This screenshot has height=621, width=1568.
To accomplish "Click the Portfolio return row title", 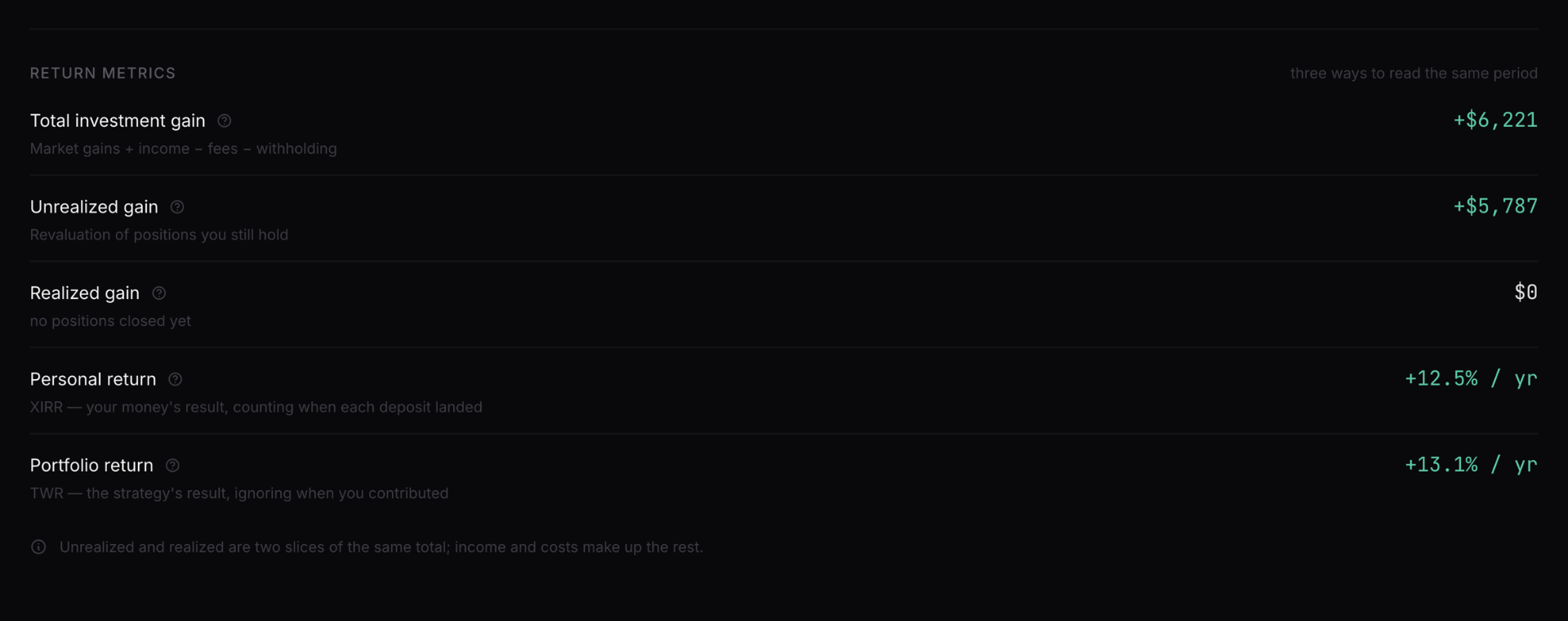I will click(x=91, y=466).
